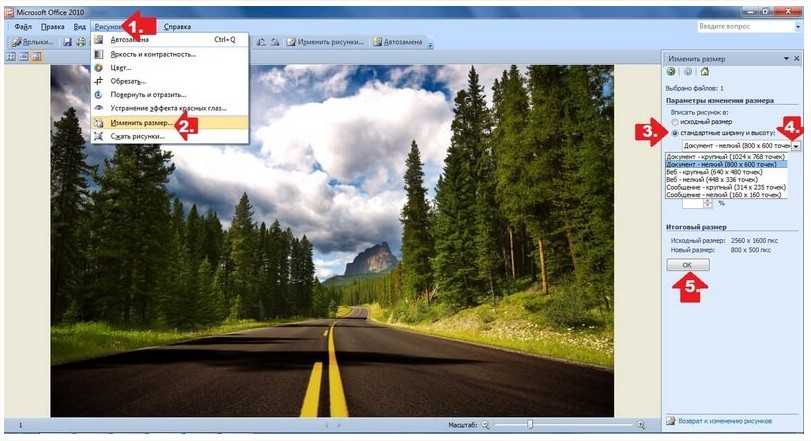The image size is (811, 441).
Task: Open the Файл menu
Action: click(23, 26)
